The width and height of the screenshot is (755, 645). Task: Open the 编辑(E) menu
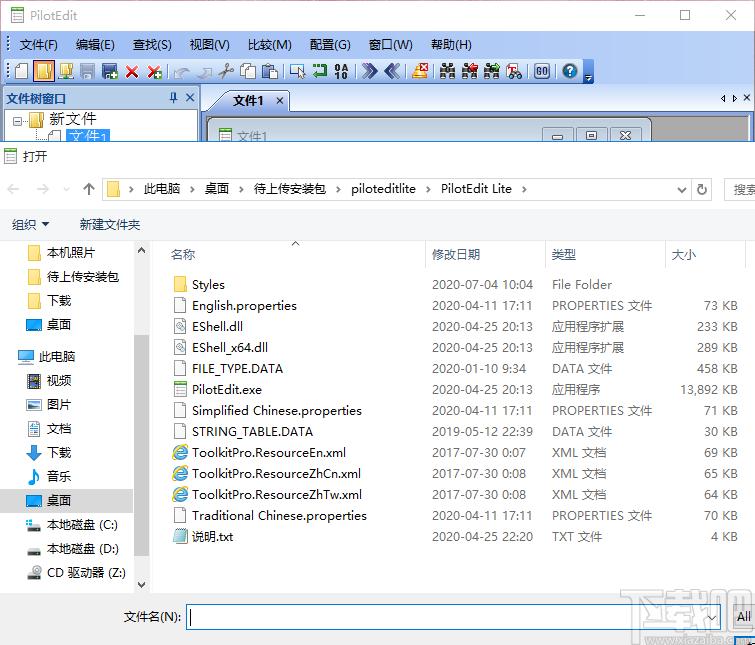click(x=95, y=45)
